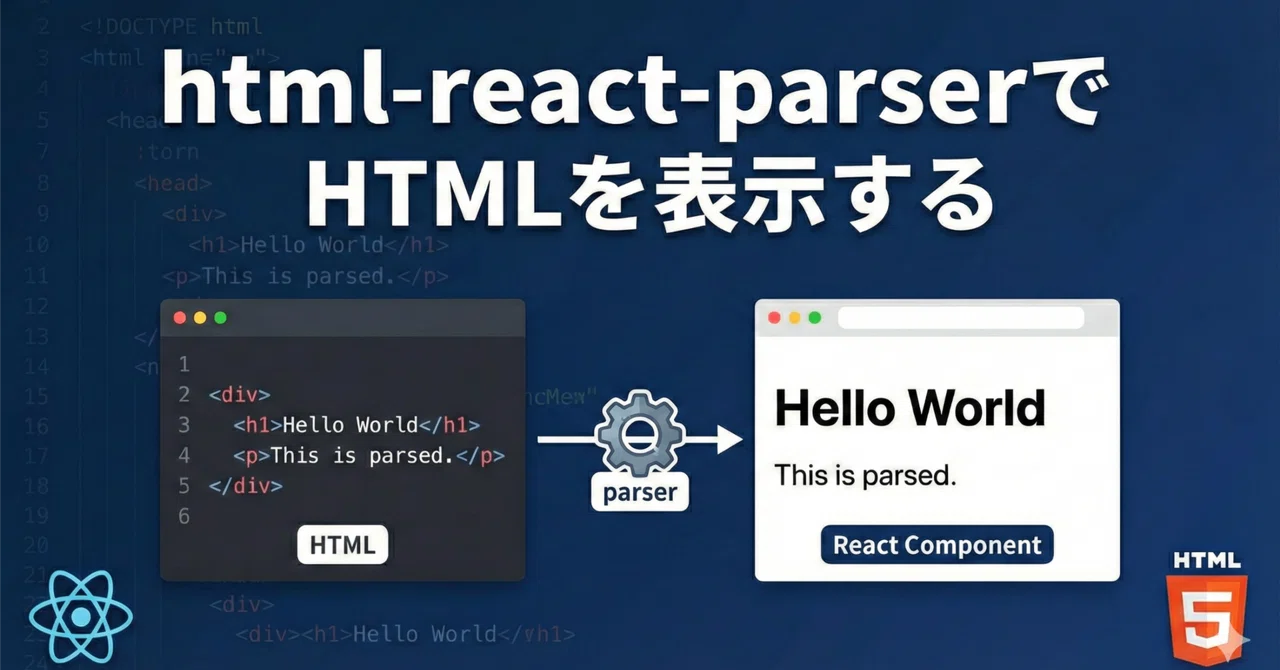
Task: Click the parser label under the gear
Action: (x=640, y=493)
